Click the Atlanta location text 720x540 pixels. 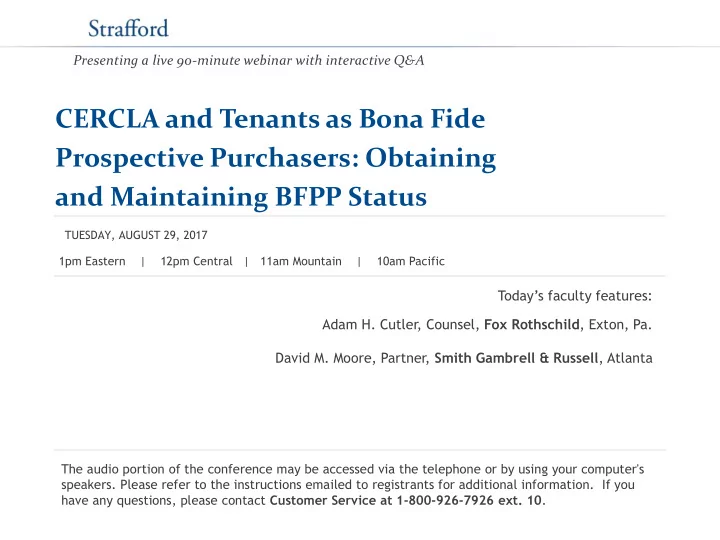(x=630, y=358)
